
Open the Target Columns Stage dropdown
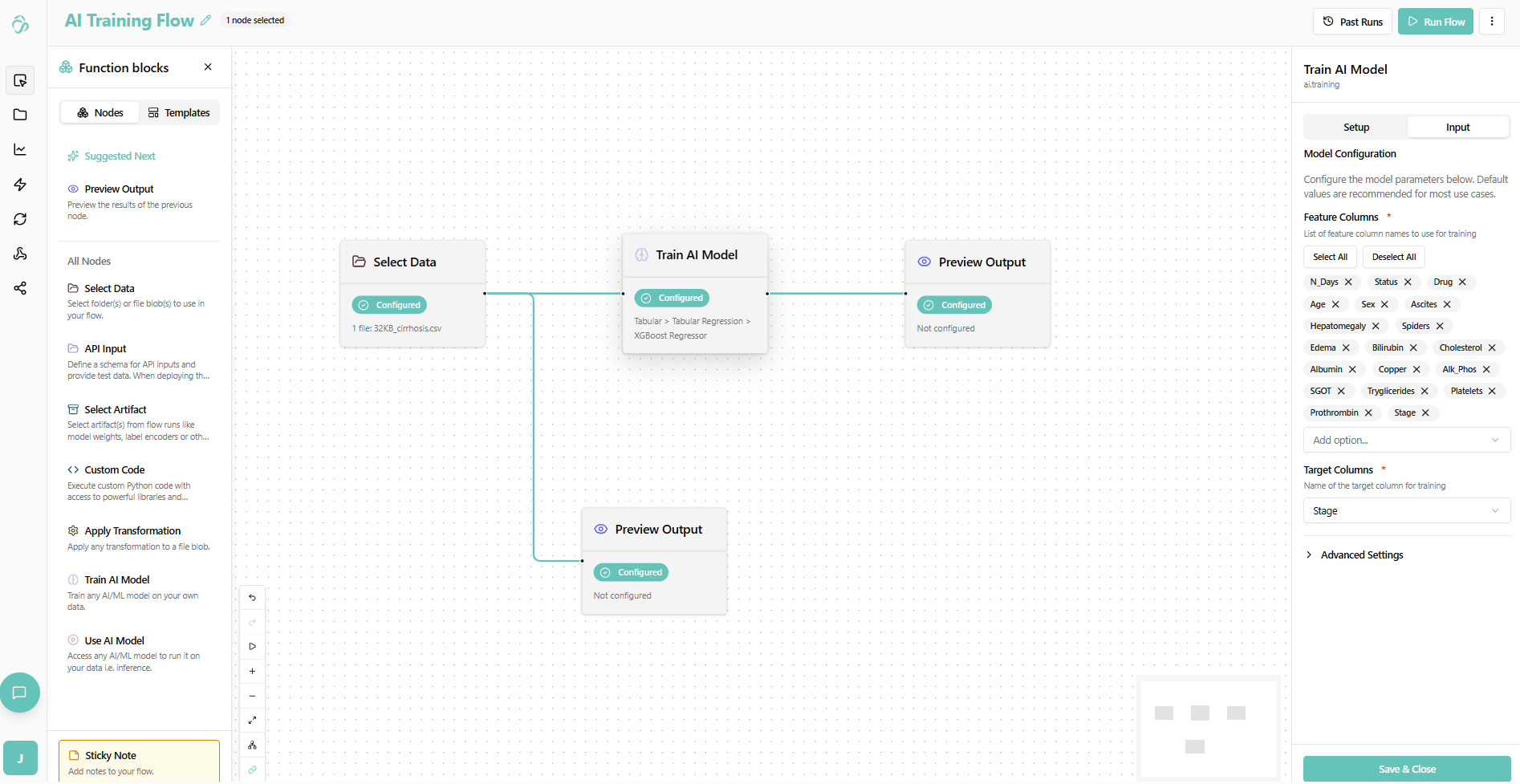1406,511
